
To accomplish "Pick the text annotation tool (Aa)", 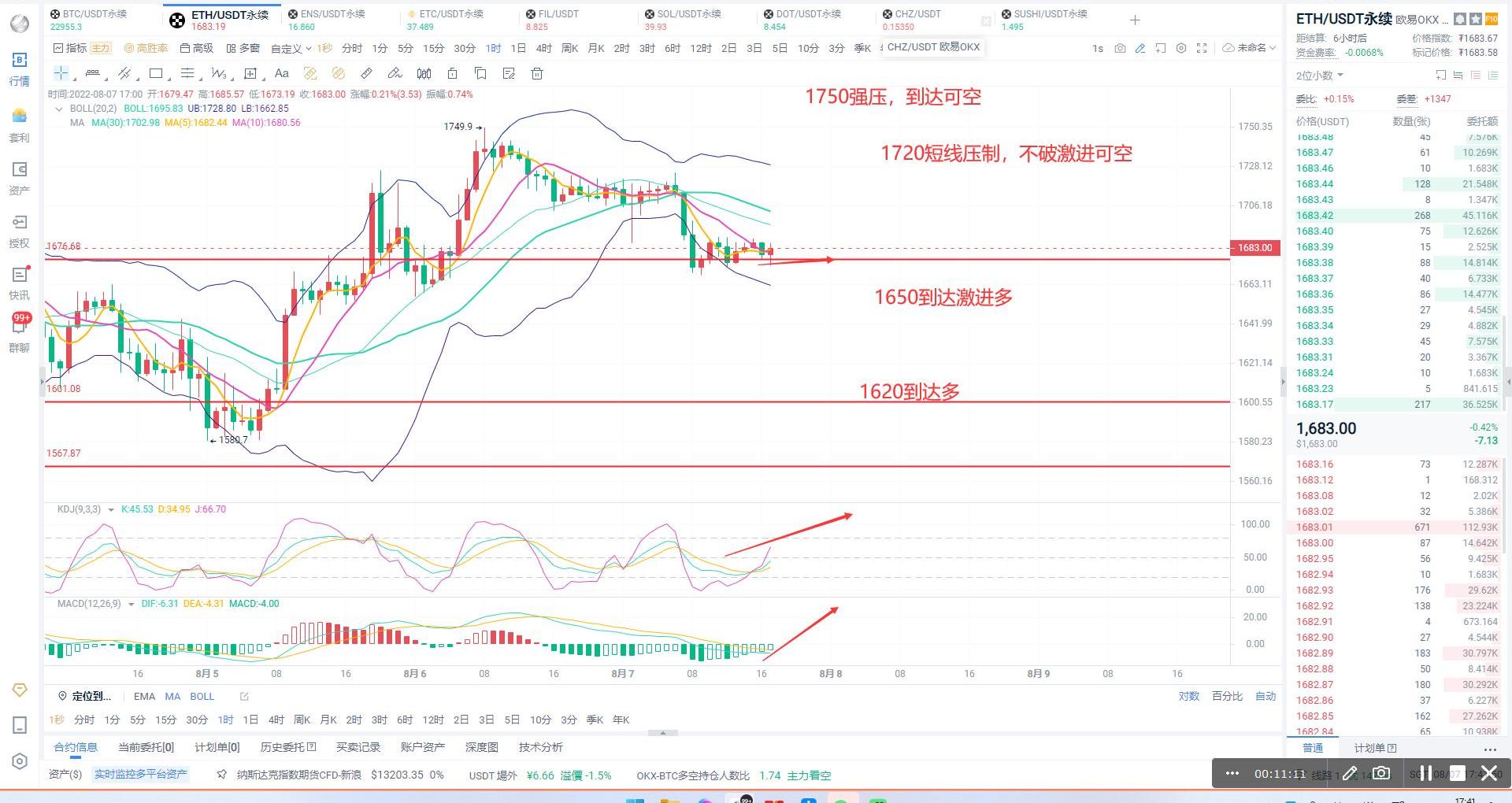I will pyautogui.click(x=281, y=74).
